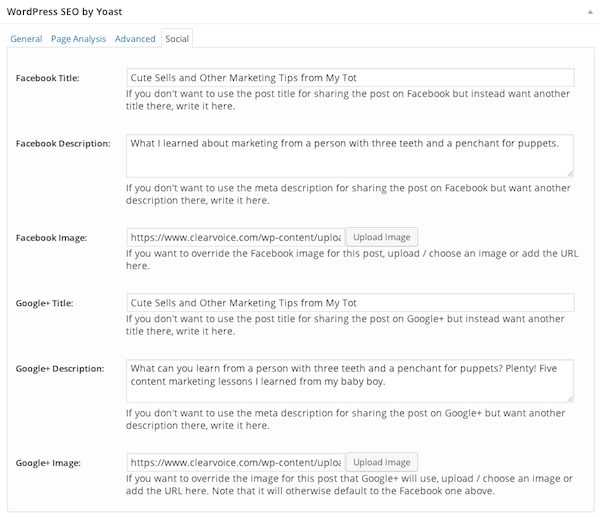Upload Image for Facebook Image

382,237
